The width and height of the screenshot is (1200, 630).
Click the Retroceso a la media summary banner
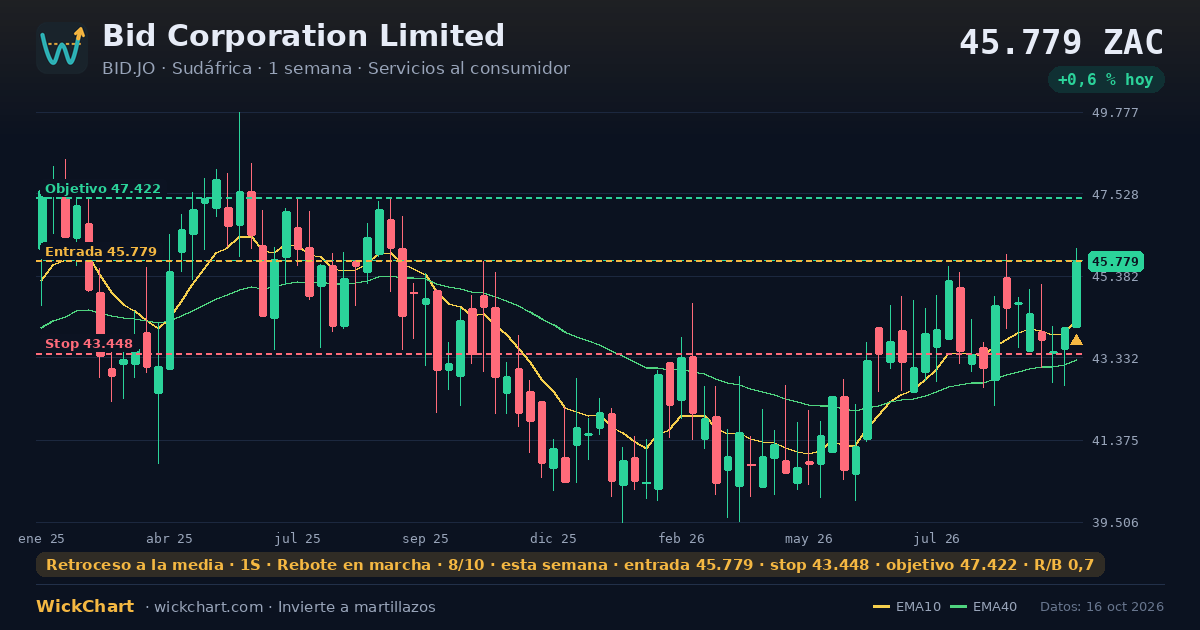(570, 565)
